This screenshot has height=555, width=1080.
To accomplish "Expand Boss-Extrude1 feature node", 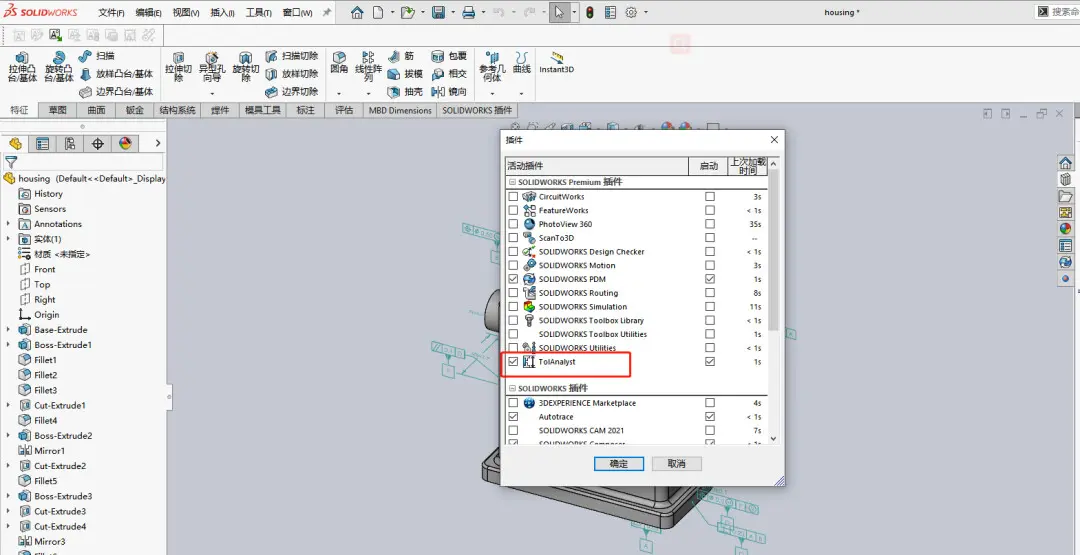I will tap(8, 345).
